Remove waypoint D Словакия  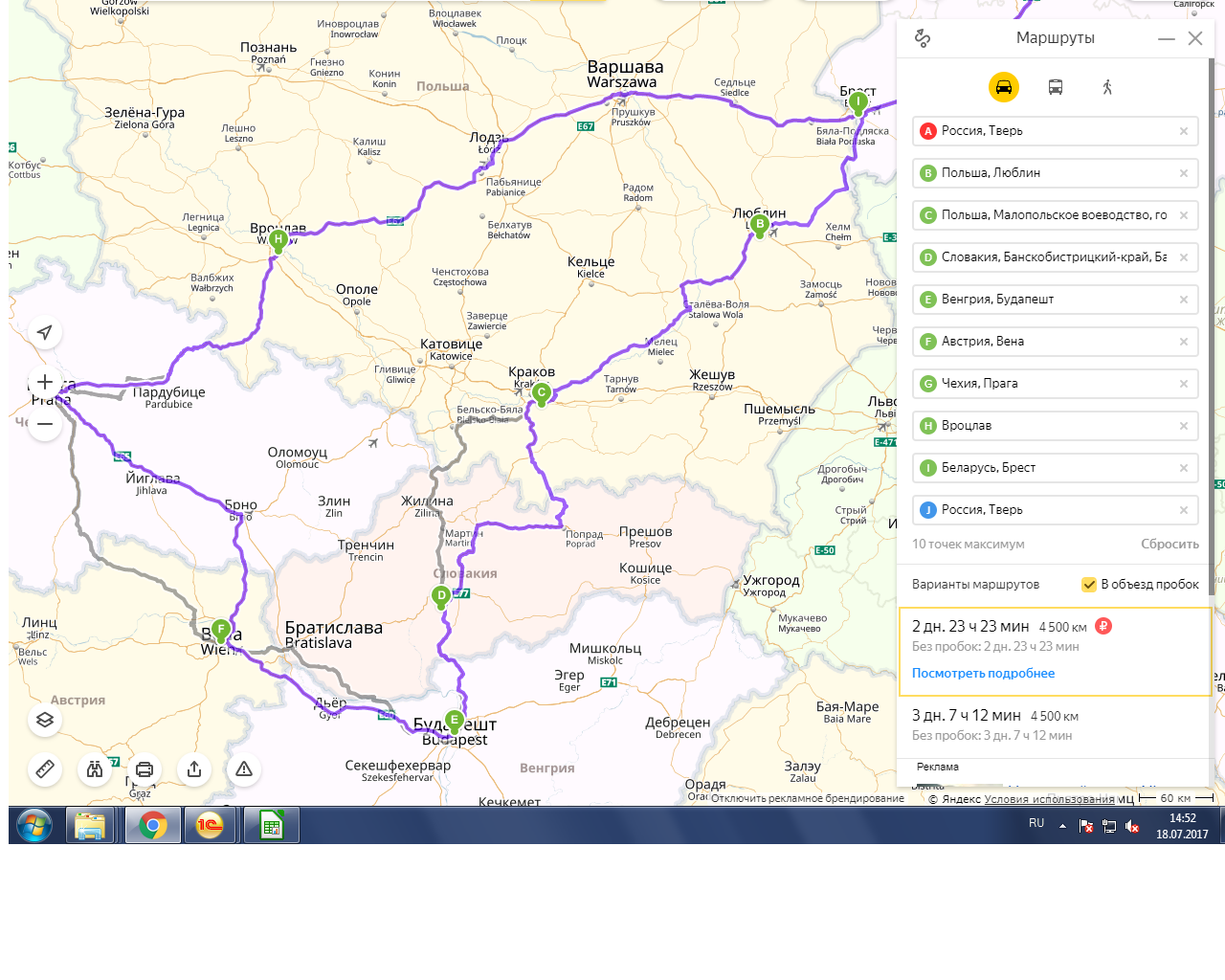pyautogui.click(x=1184, y=257)
